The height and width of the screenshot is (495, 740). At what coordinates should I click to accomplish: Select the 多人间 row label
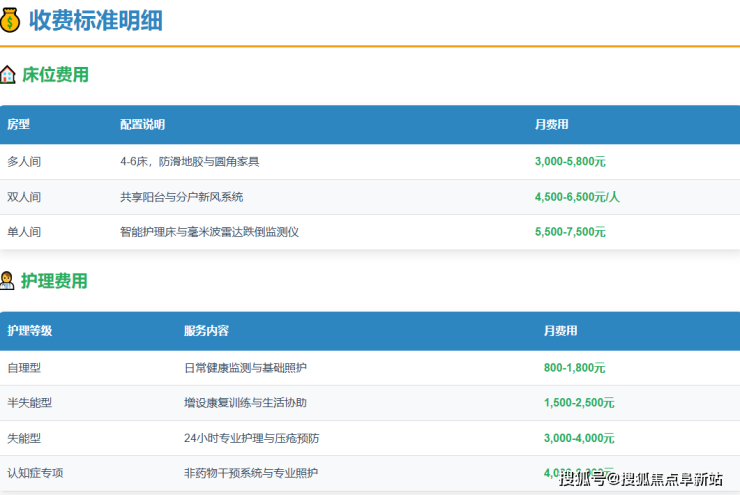coord(24,162)
